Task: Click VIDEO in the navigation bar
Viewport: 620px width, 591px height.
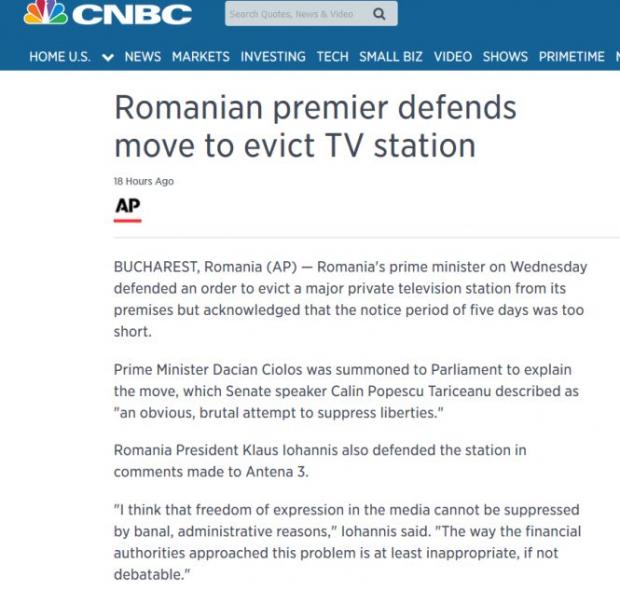Action: (x=452, y=57)
